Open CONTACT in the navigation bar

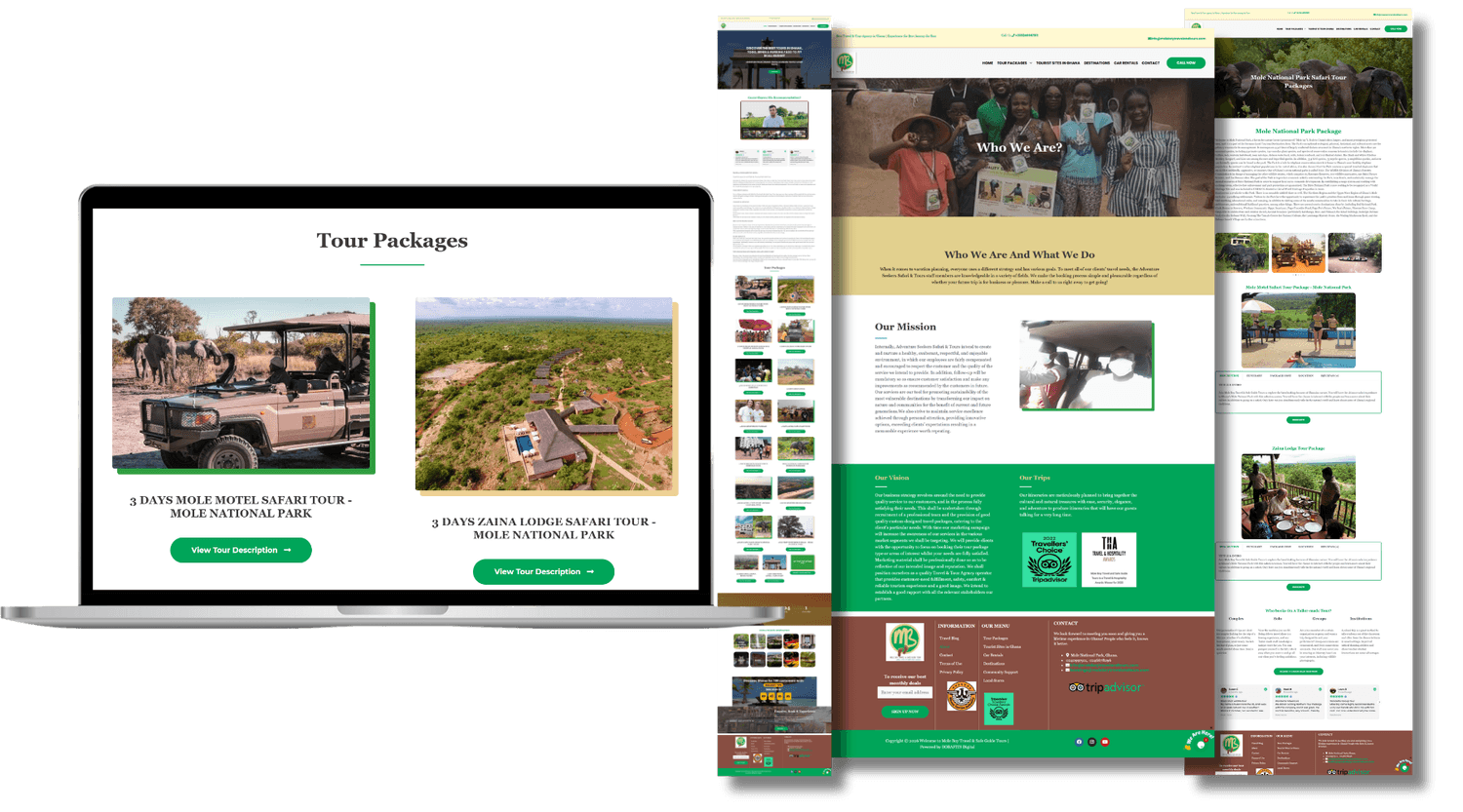[1151, 63]
